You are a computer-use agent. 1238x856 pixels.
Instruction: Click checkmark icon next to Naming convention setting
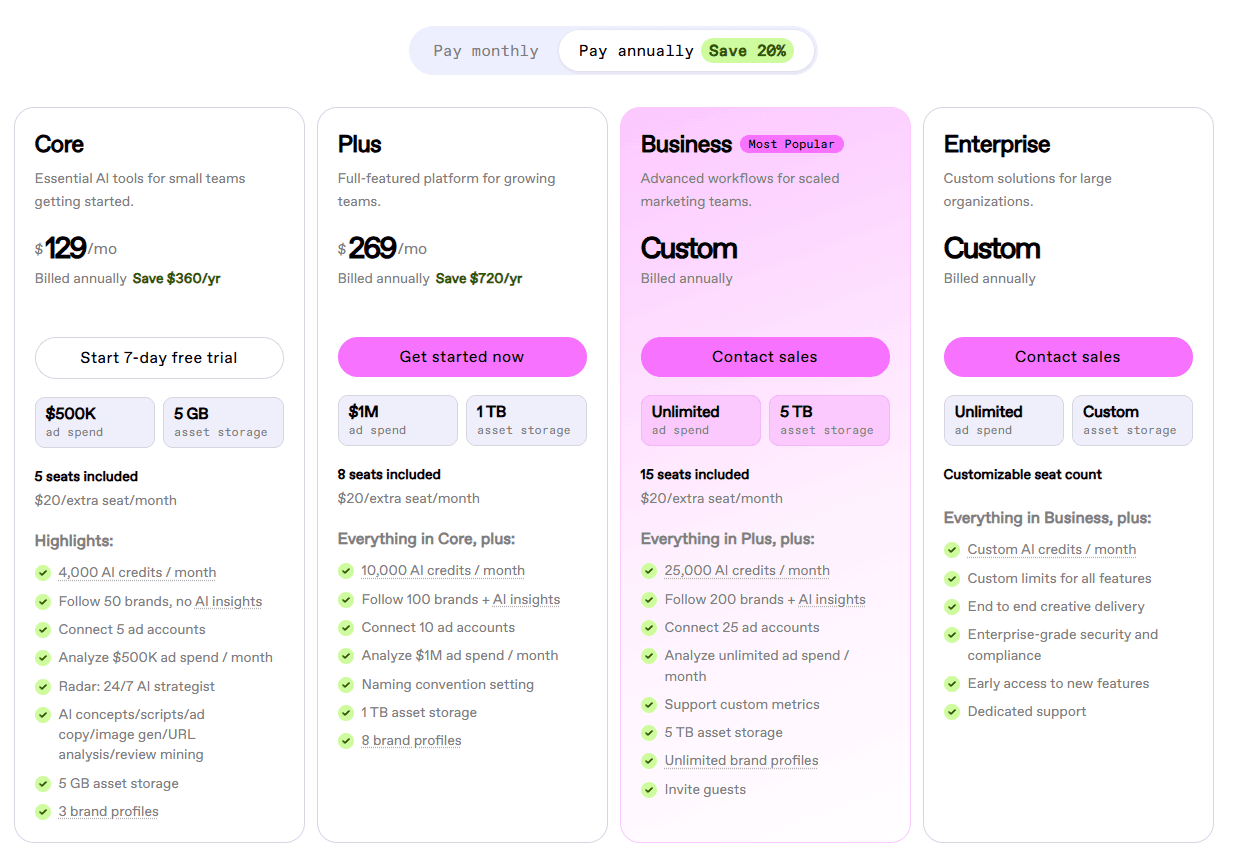346,685
